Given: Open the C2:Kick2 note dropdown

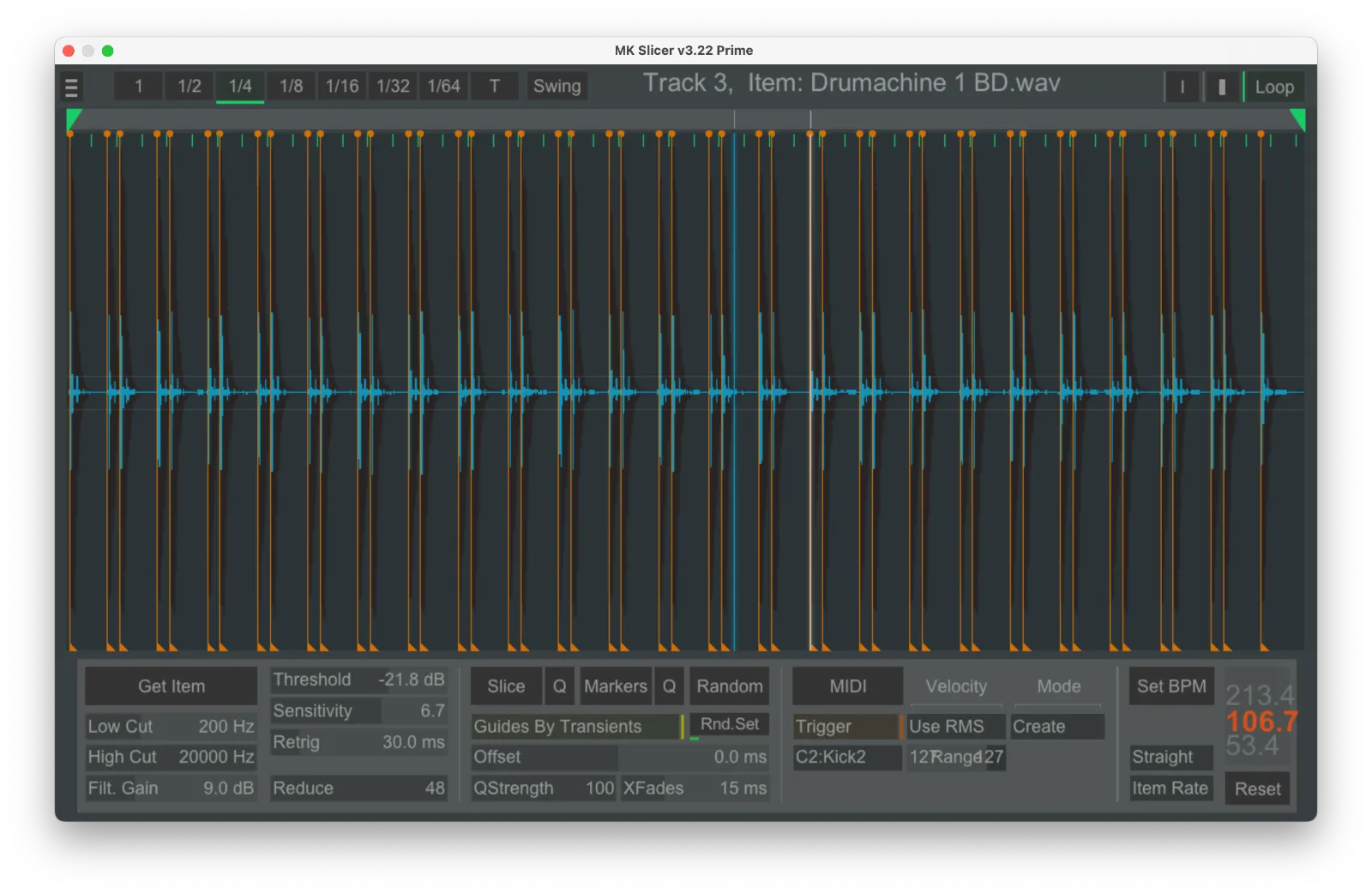Looking at the screenshot, I should (847, 758).
